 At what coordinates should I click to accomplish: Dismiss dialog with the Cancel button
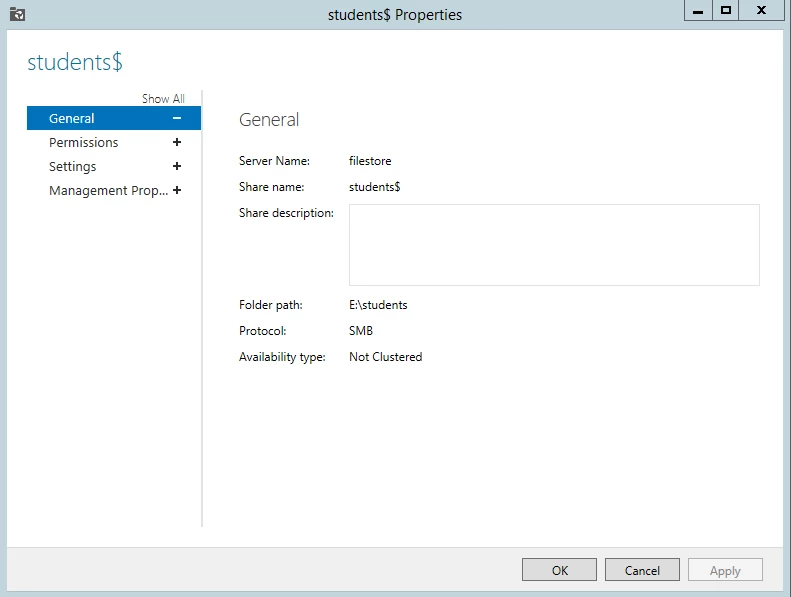(642, 570)
